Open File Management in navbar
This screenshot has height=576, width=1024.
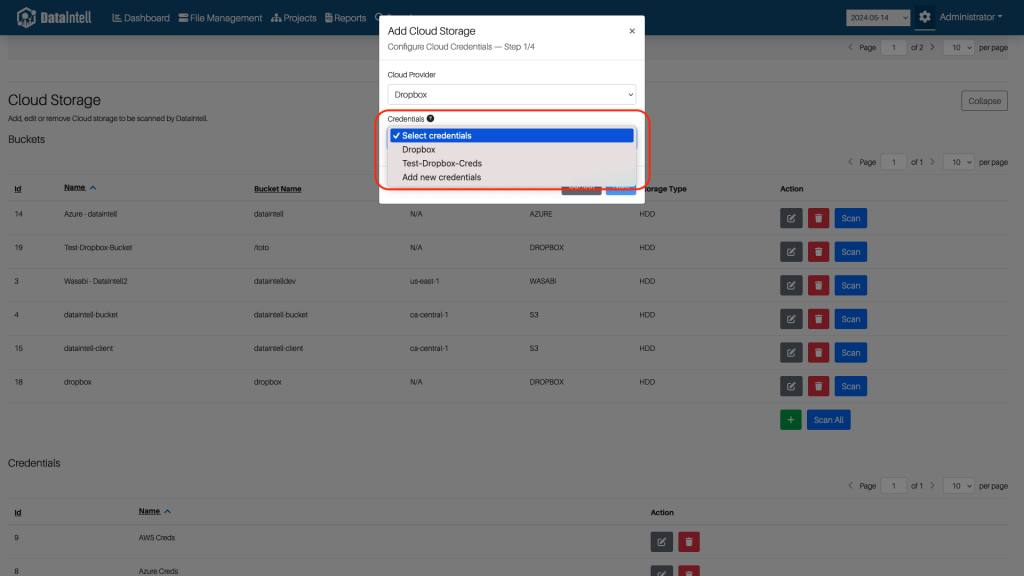(x=220, y=18)
